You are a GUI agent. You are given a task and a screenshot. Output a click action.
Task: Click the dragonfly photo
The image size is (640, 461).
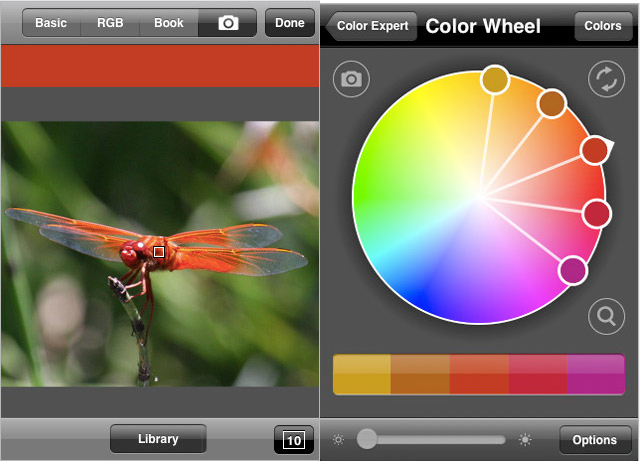(160, 254)
